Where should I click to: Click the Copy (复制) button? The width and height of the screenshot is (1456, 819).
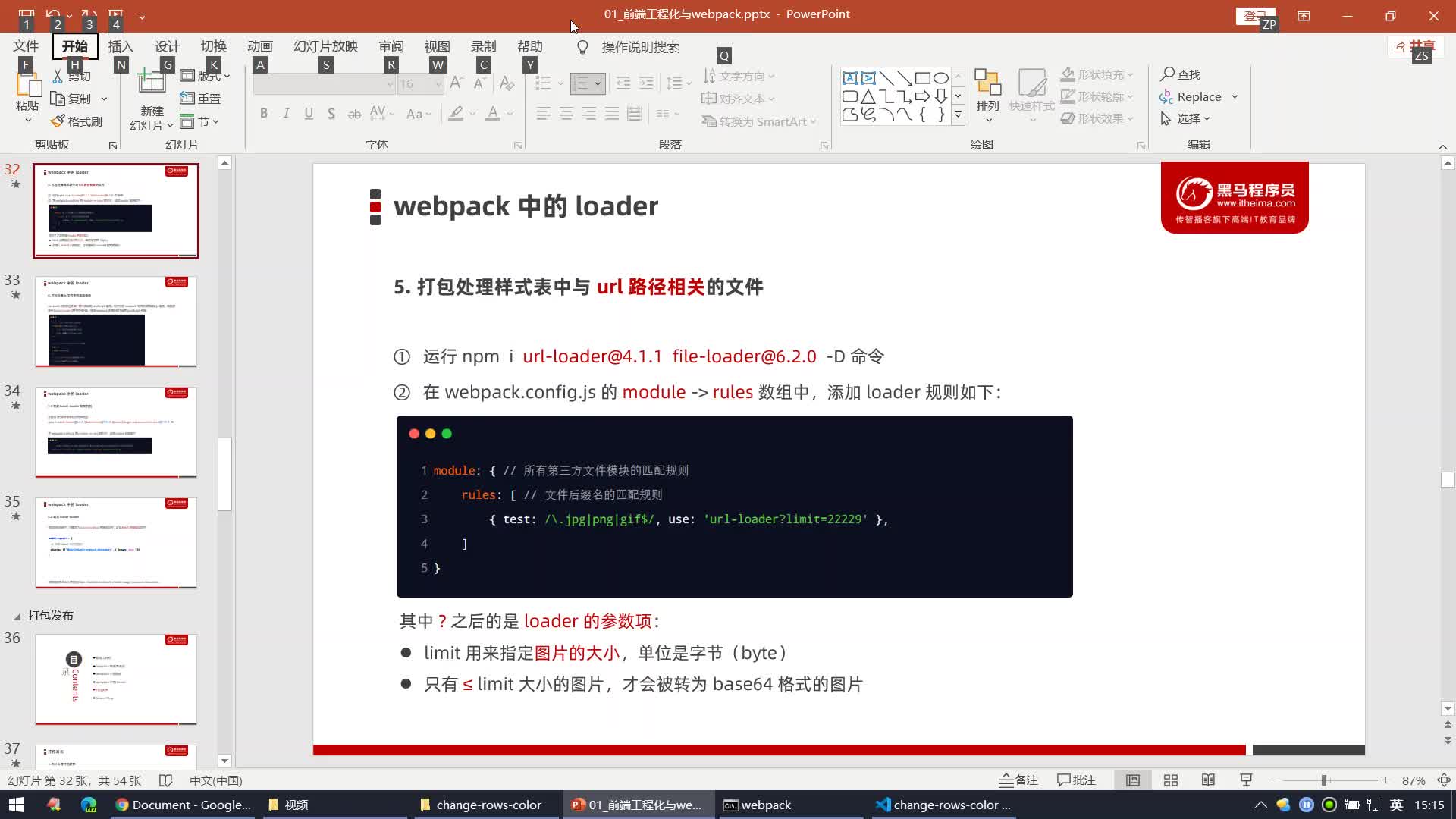pos(71,99)
